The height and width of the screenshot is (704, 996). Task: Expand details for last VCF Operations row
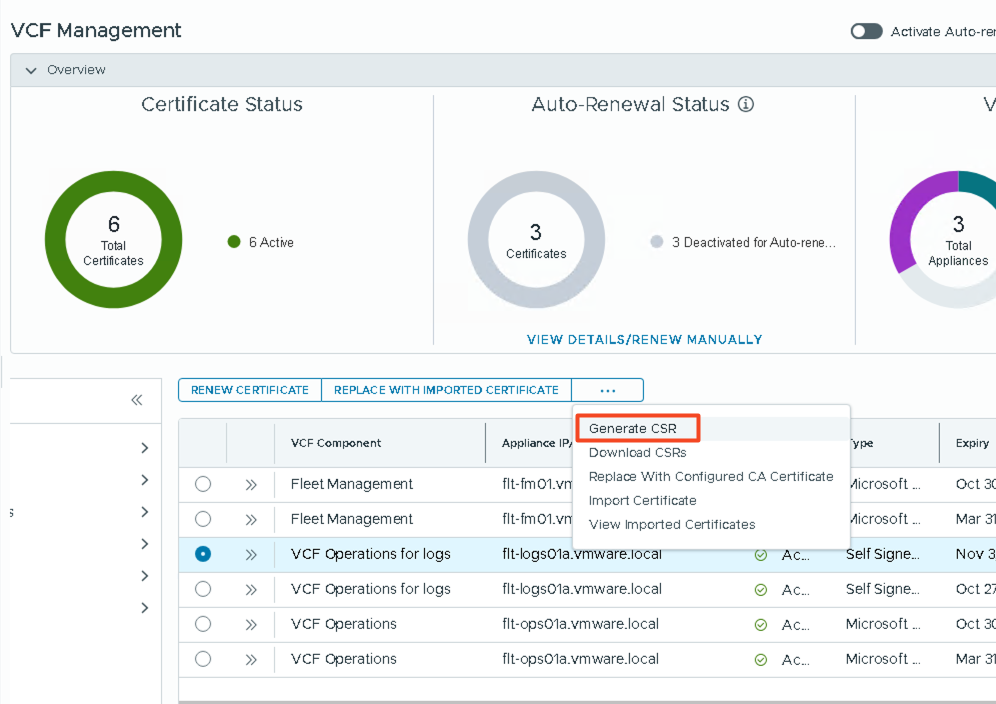pos(251,659)
